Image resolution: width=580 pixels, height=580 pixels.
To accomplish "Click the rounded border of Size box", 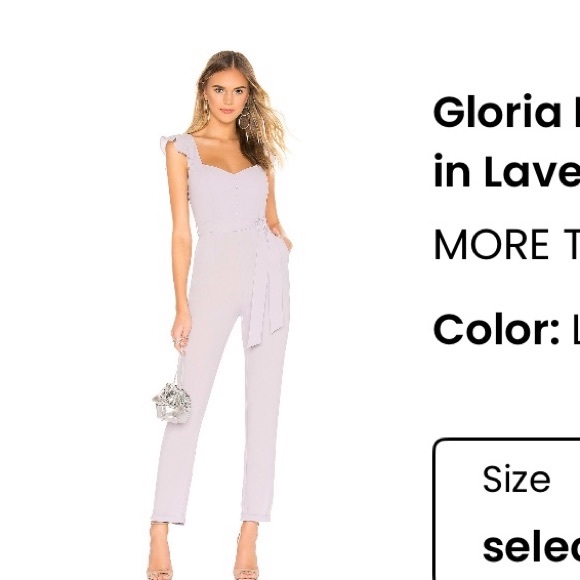I will [x=434, y=509].
